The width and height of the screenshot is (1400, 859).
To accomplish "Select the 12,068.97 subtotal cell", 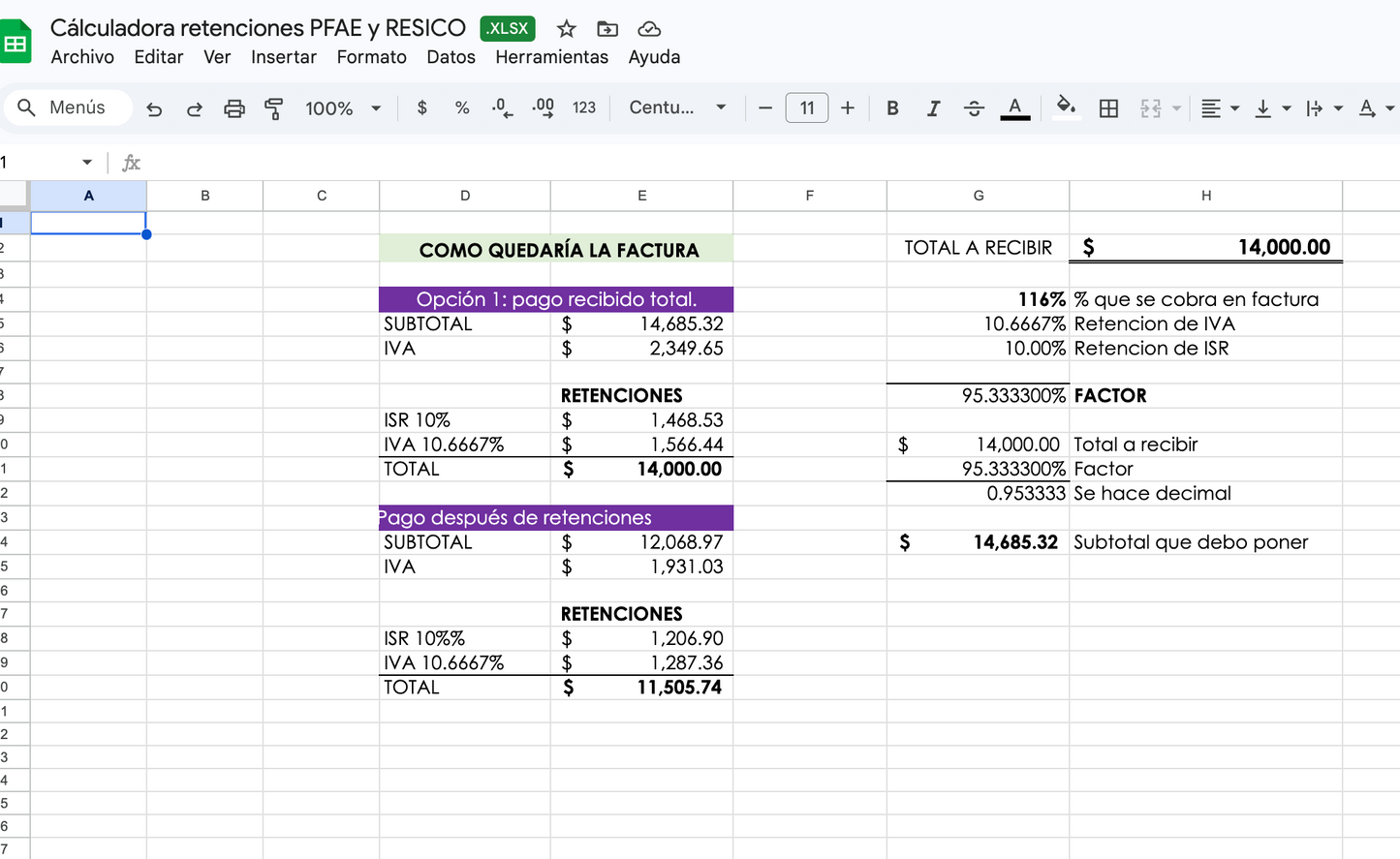I will [x=641, y=542].
